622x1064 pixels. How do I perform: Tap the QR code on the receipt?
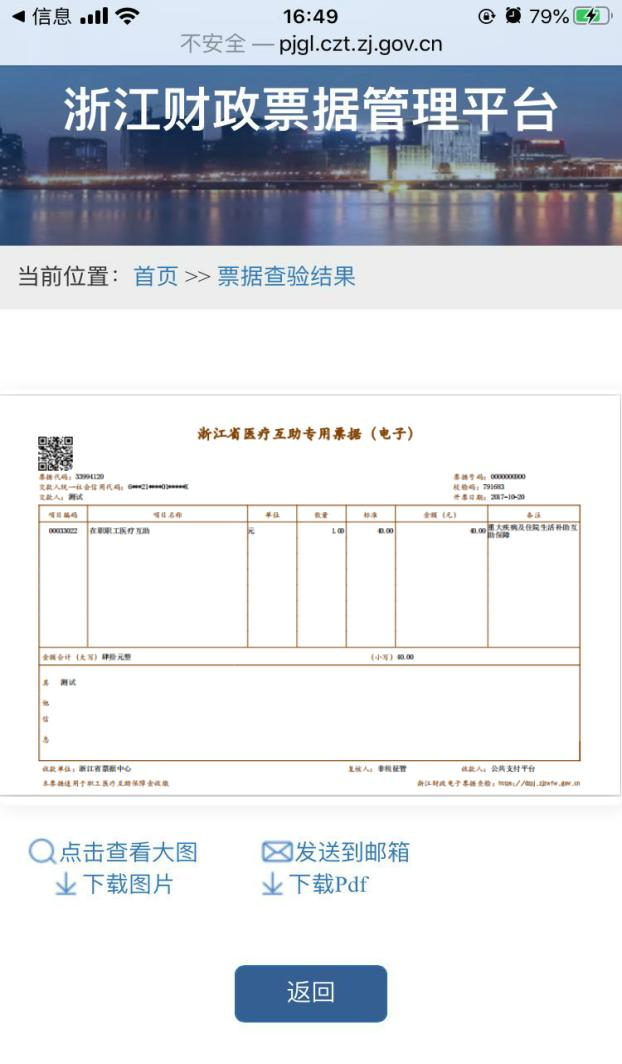55,453
